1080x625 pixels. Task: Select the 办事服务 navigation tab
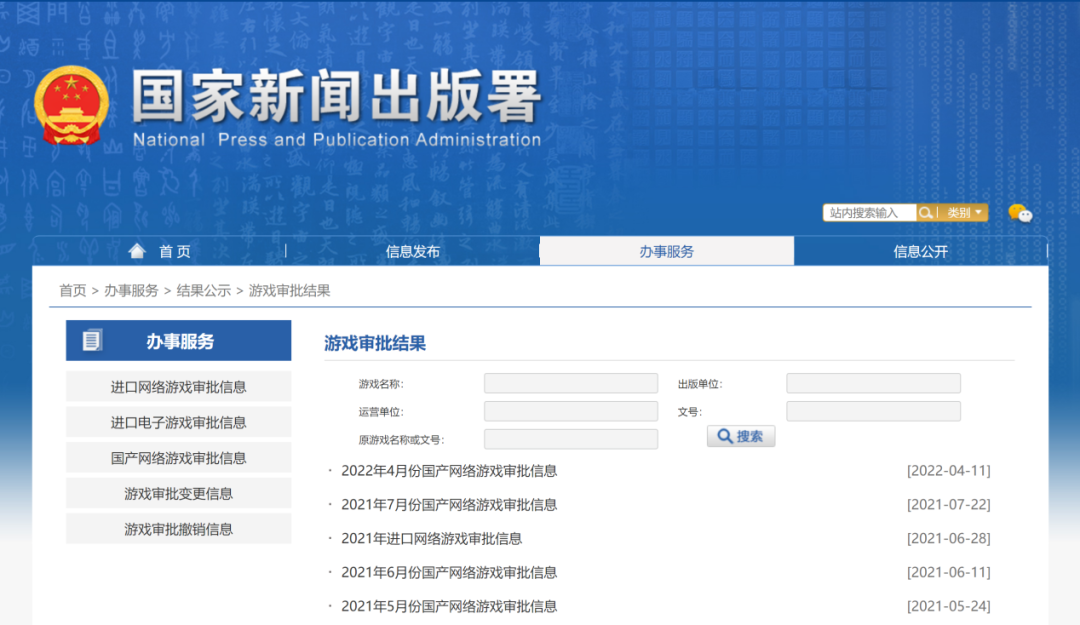tap(667, 251)
